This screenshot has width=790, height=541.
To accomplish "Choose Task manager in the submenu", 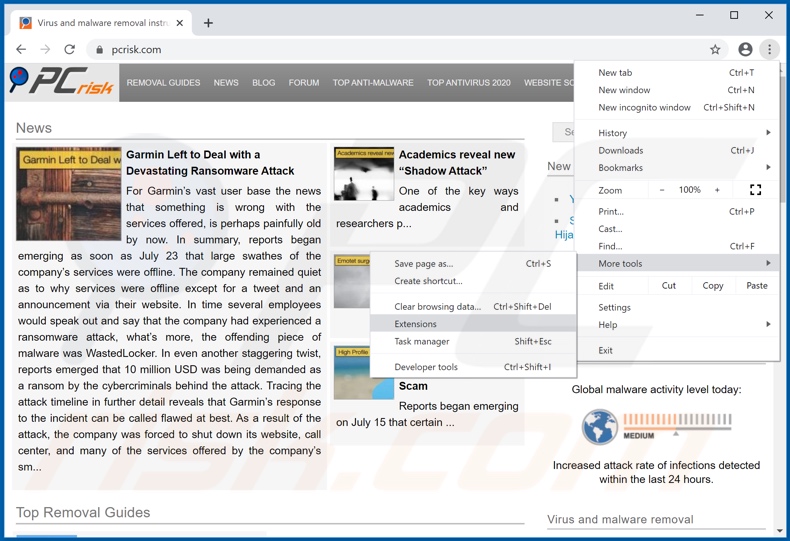I will pyautogui.click(x=422, y=342).
